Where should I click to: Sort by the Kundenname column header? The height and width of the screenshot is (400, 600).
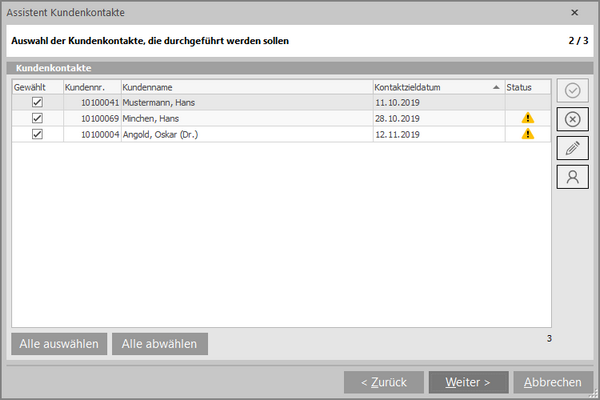click(x=245, y=87)
